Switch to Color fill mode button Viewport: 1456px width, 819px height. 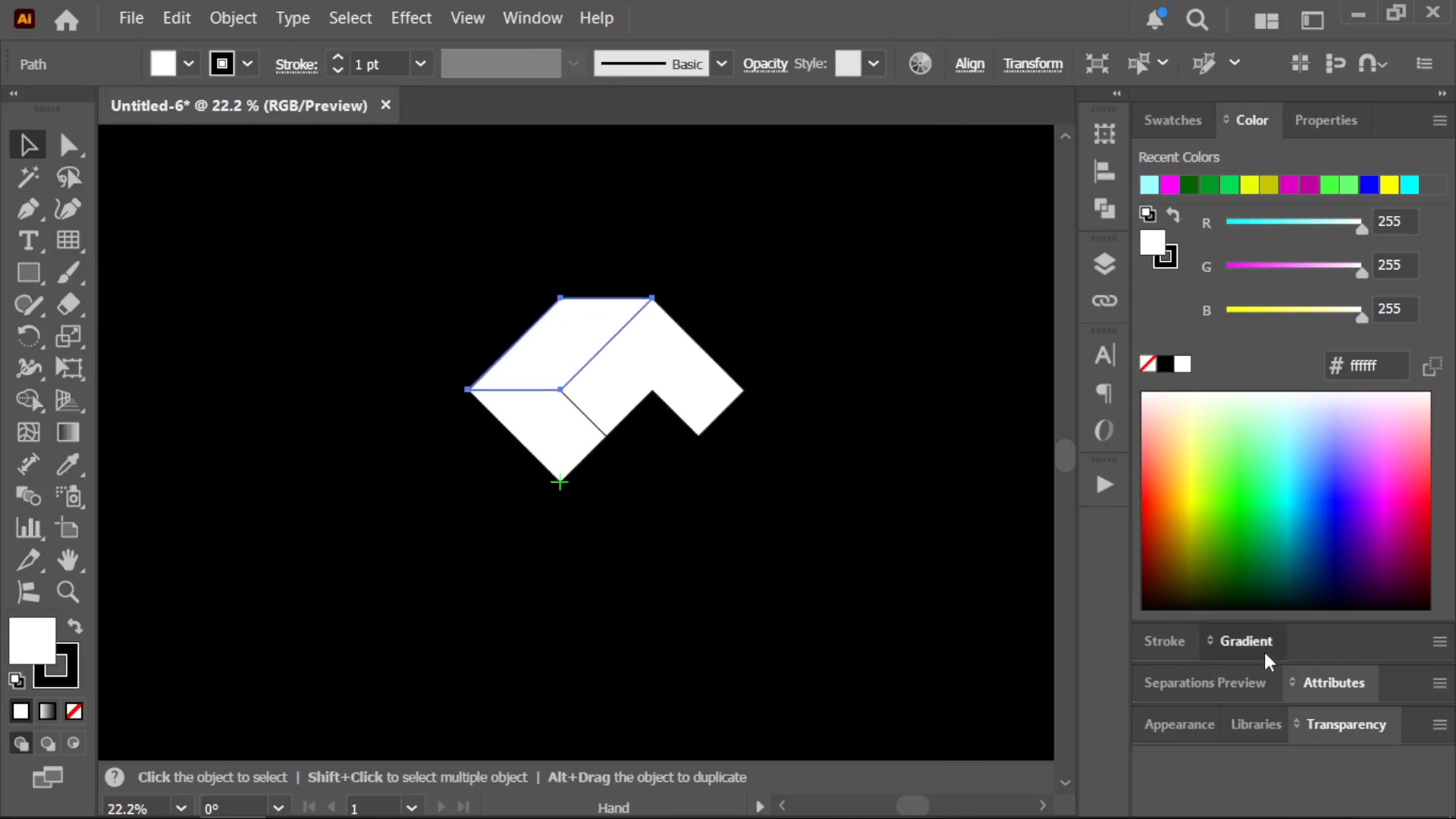tap(20, 711)
